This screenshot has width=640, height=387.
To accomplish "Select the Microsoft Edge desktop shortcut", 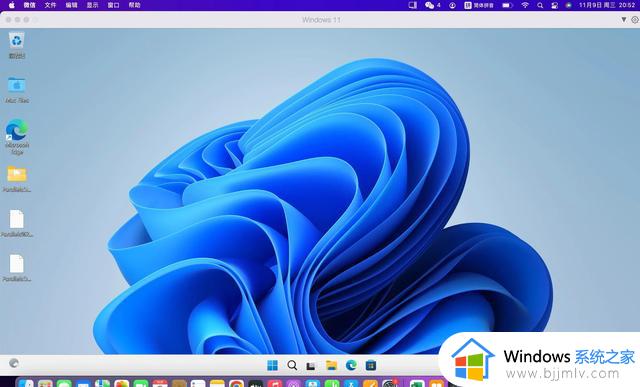I will point(17,136).
